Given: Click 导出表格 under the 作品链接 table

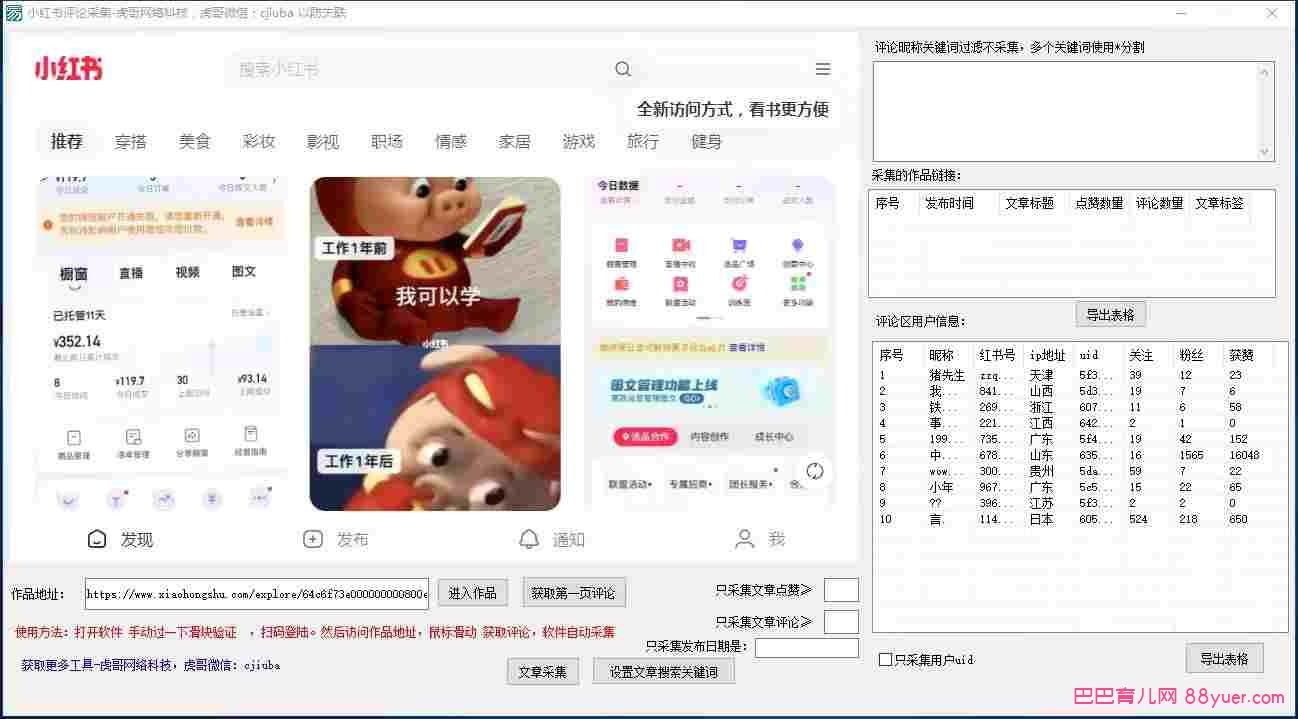Looking at the screenshot, I should [x=1111, y=314].
